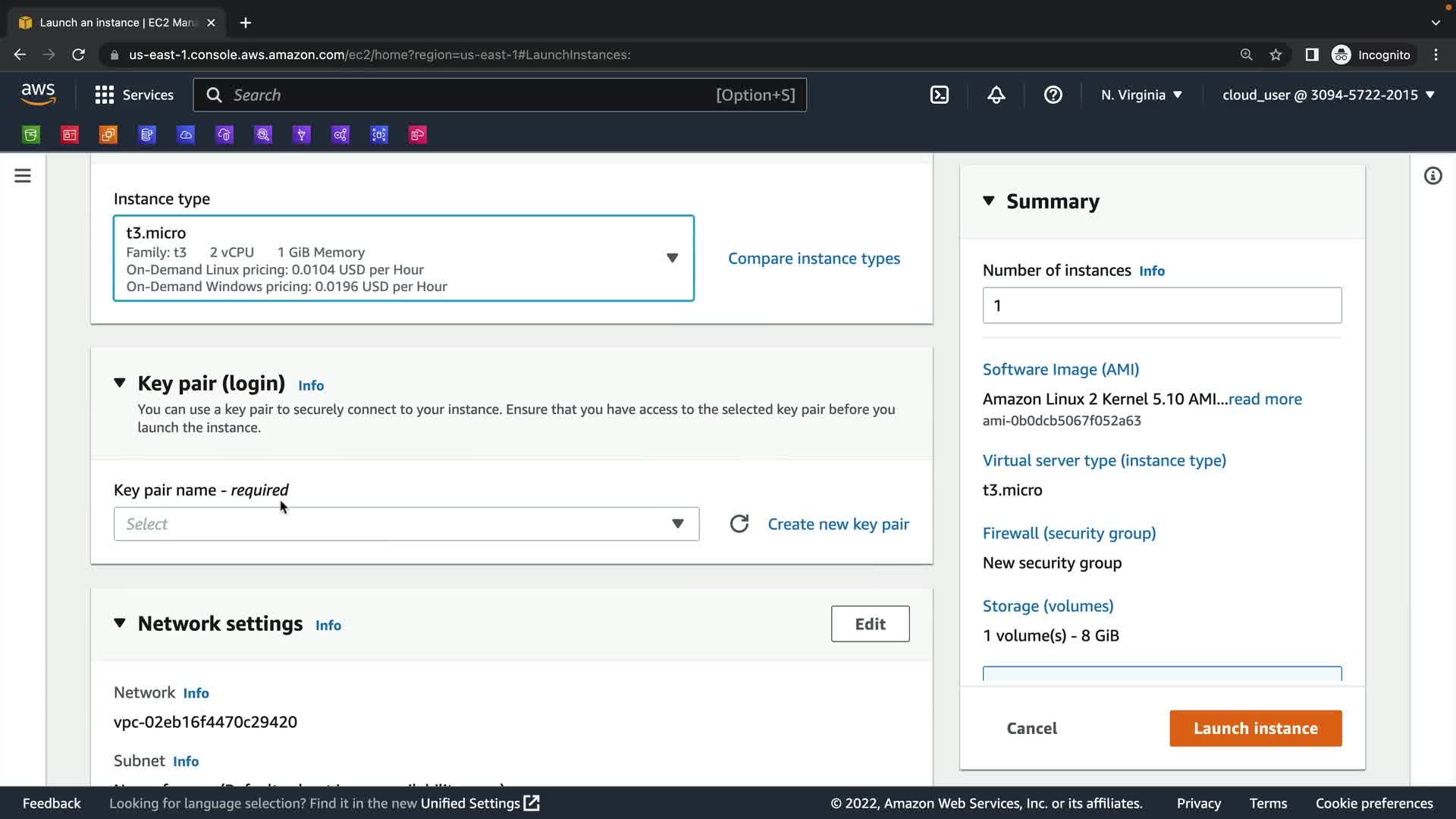Image resolution: width=1456 pixels, height=819 pixels.
Task: Open the green S3 bucket shortcut
Action: 31,135
